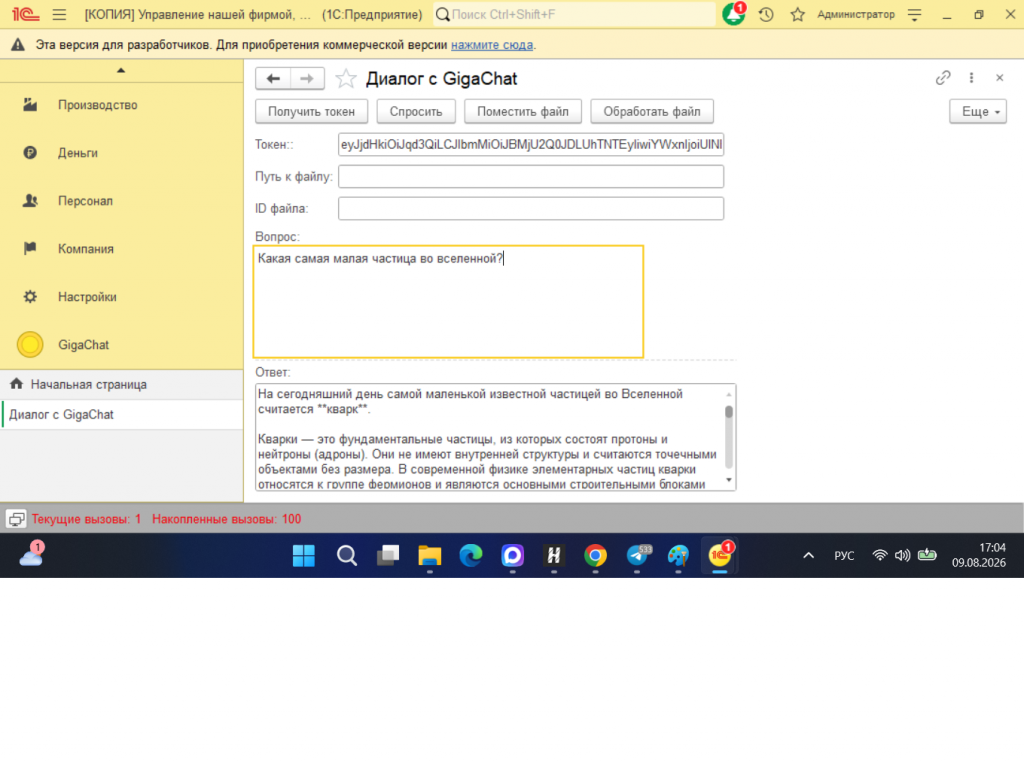
Task: Click Текущие вызовы: 1 status text
Action: click(86, 519)
